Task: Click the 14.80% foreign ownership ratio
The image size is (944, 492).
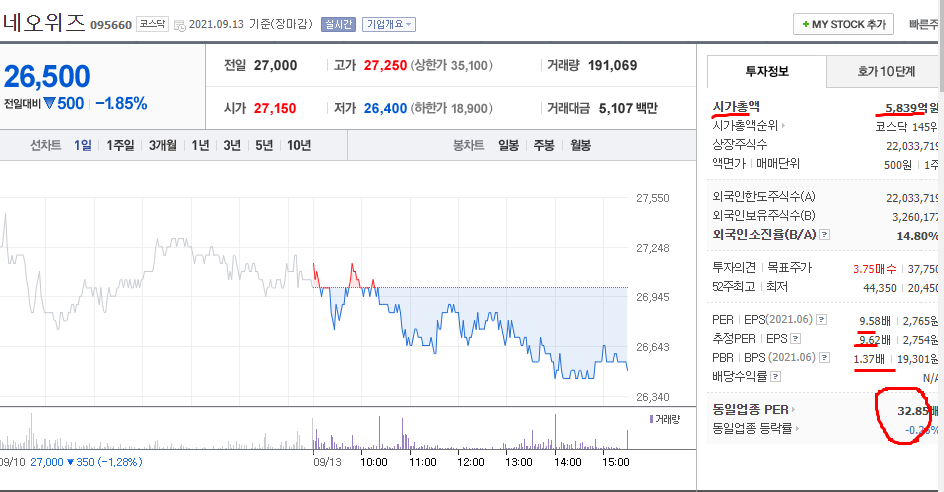Action: pos(917,236)
